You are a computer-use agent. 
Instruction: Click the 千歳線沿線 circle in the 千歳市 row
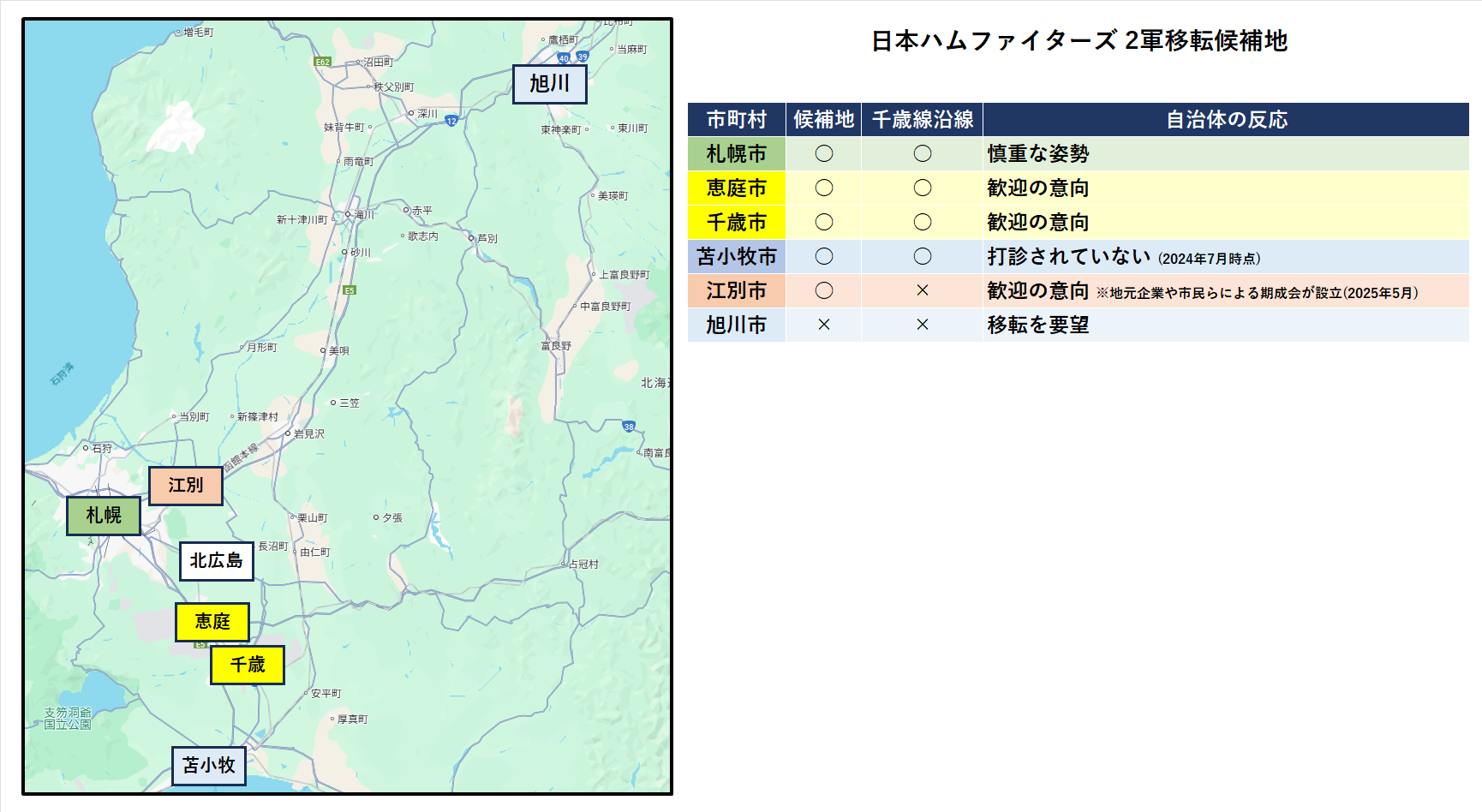(923, 222)
